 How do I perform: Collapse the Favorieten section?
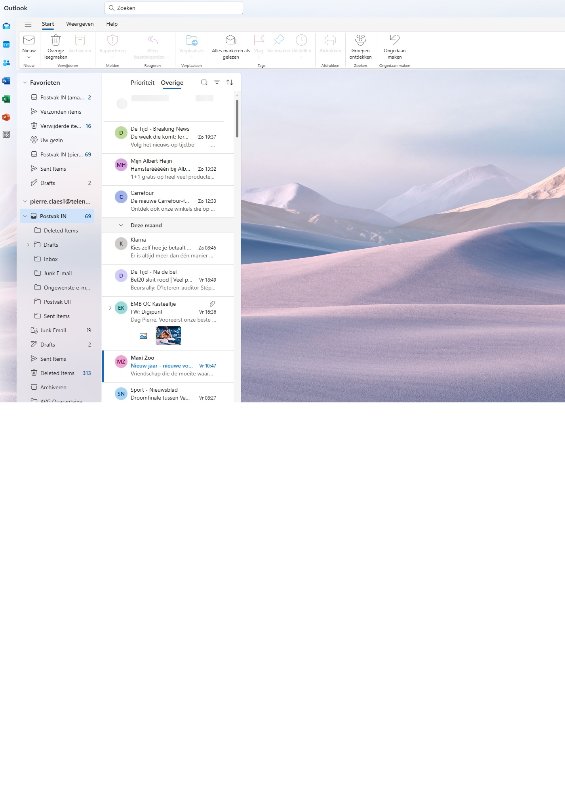(x=24, y=82)
